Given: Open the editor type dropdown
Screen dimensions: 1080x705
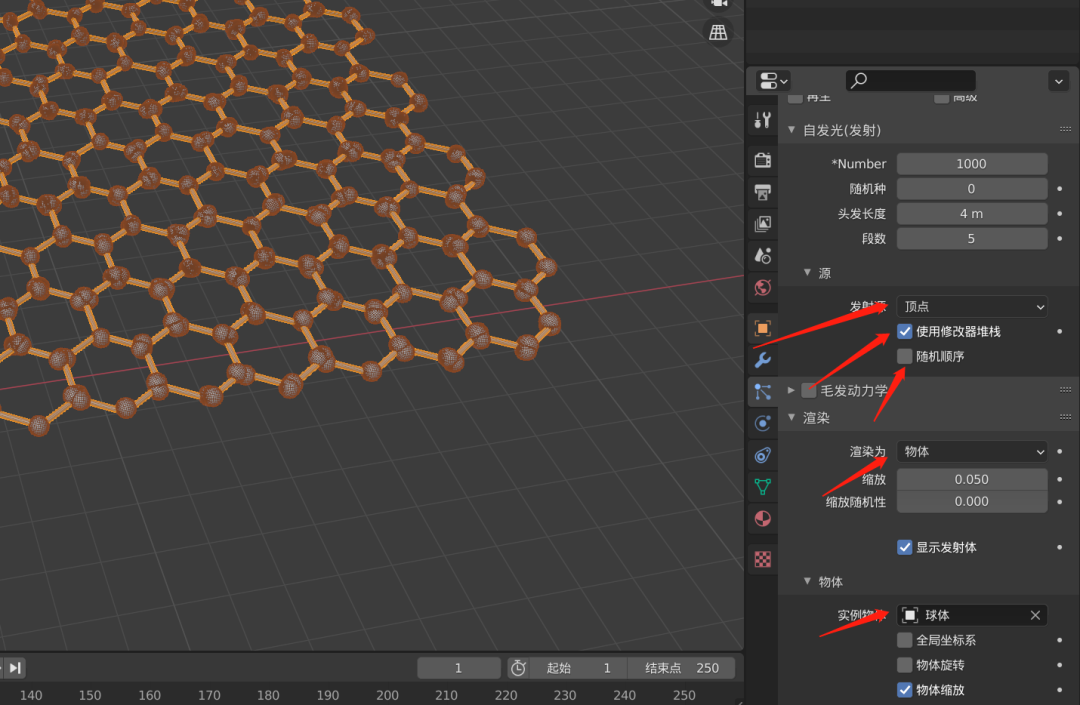Looking at the screenshot, I should [773, 81].
